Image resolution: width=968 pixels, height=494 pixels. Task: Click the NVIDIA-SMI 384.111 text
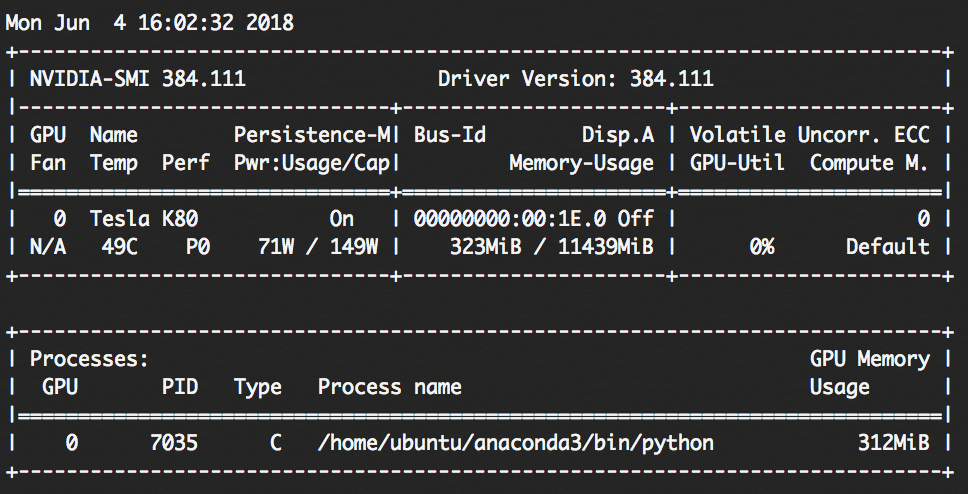[x=138, y=79]
